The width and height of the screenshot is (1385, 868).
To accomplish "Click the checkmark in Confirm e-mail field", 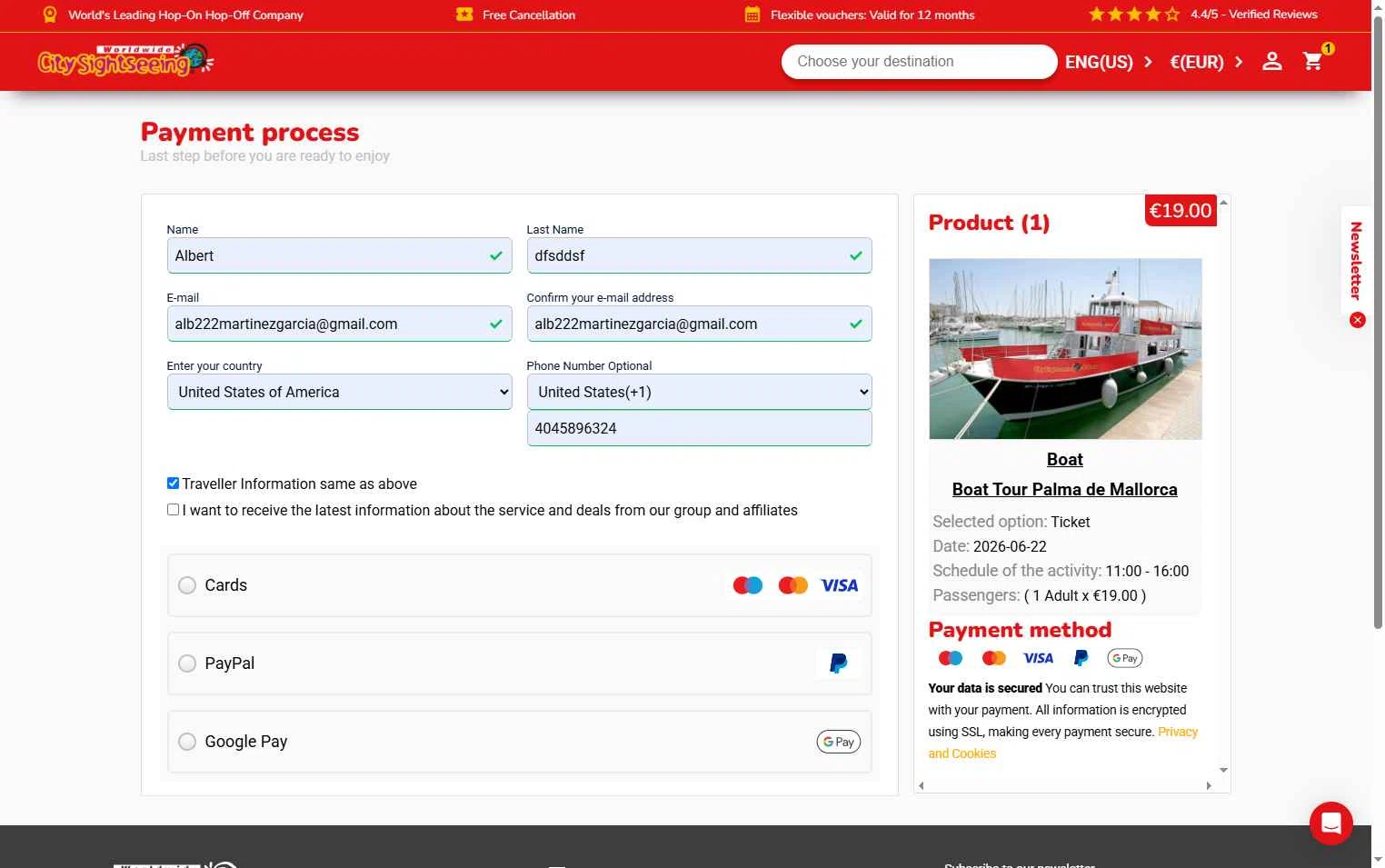I will click(x=856, y=324).
